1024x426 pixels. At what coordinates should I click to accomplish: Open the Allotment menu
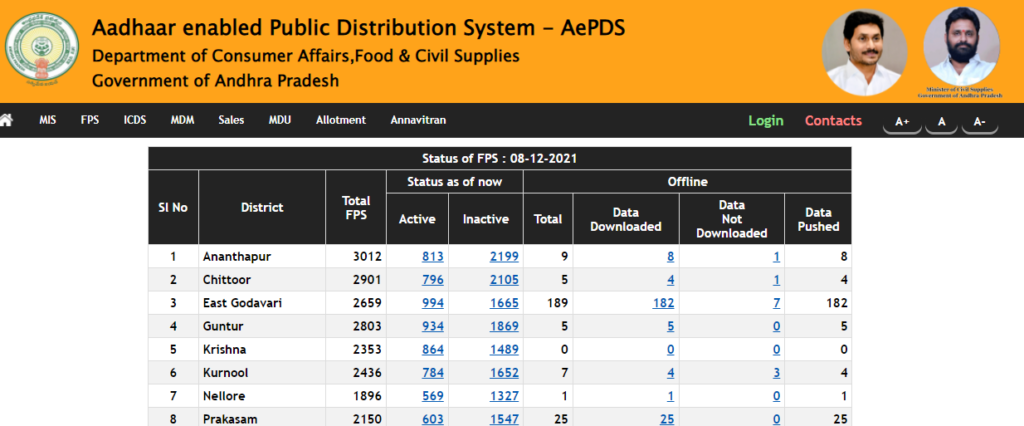pos(341,120)
